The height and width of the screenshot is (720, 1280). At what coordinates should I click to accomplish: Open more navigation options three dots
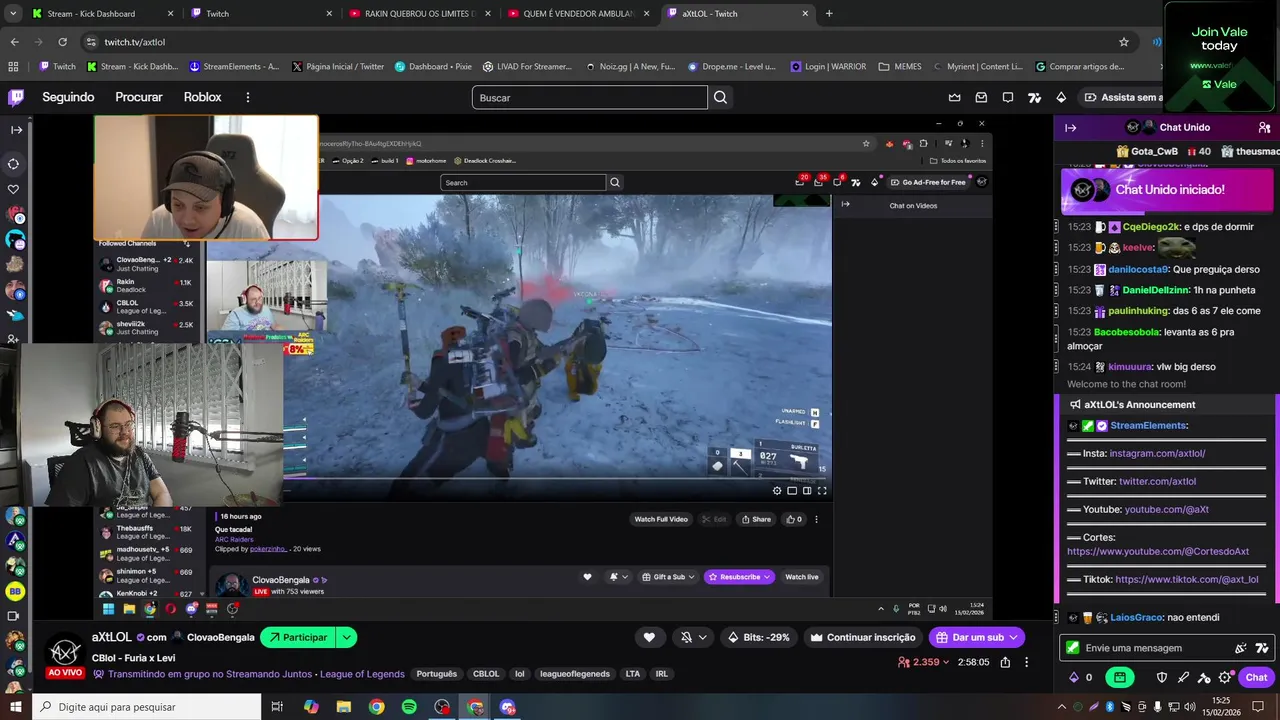pyautogui.click(x=248, y=97)
